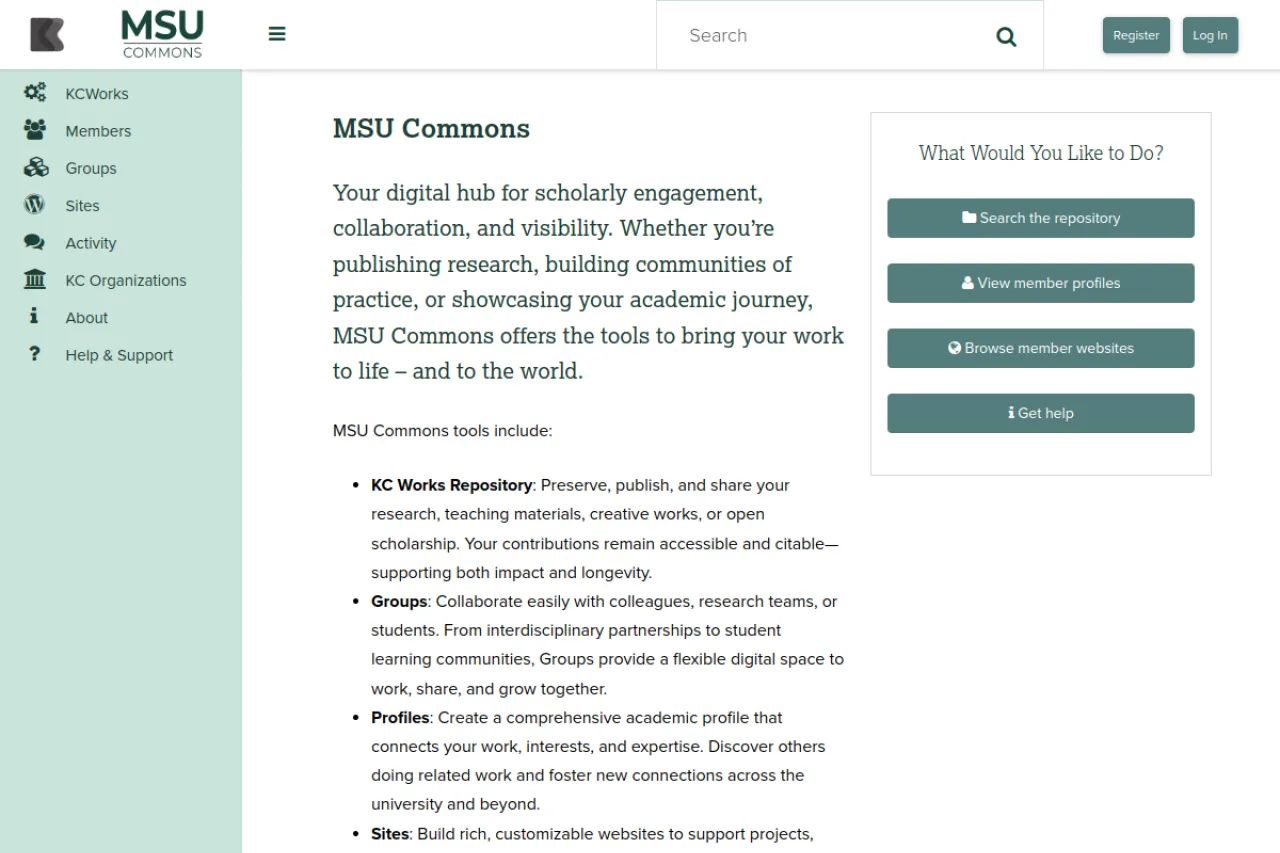
Task: Click Browse member websites button
Action: [1040, 348]
